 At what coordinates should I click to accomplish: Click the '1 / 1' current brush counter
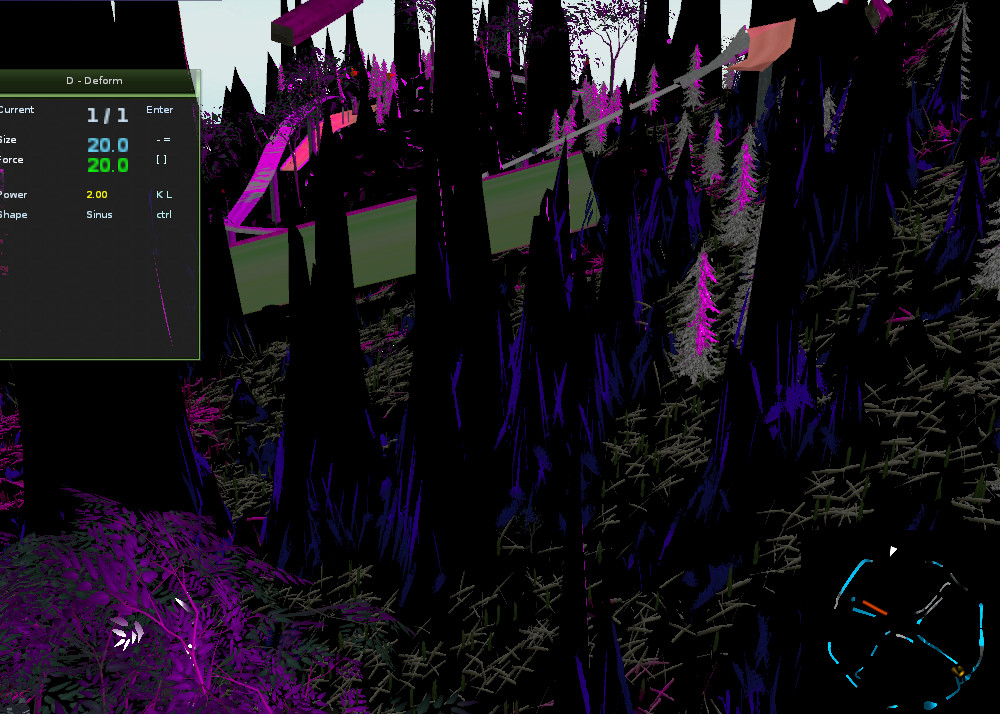point(107,115)
